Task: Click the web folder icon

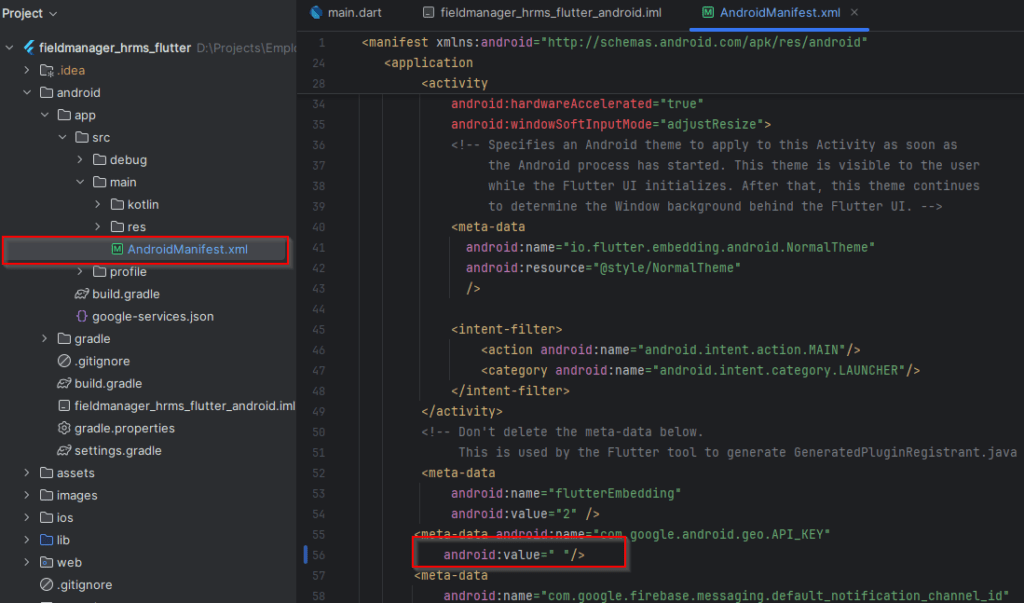Action: click(46, 562)
